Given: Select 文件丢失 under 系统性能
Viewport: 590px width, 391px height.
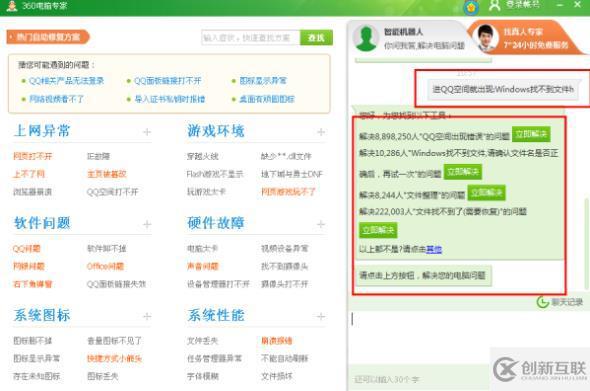Looking at the screenshot, I should coord(202,341).
